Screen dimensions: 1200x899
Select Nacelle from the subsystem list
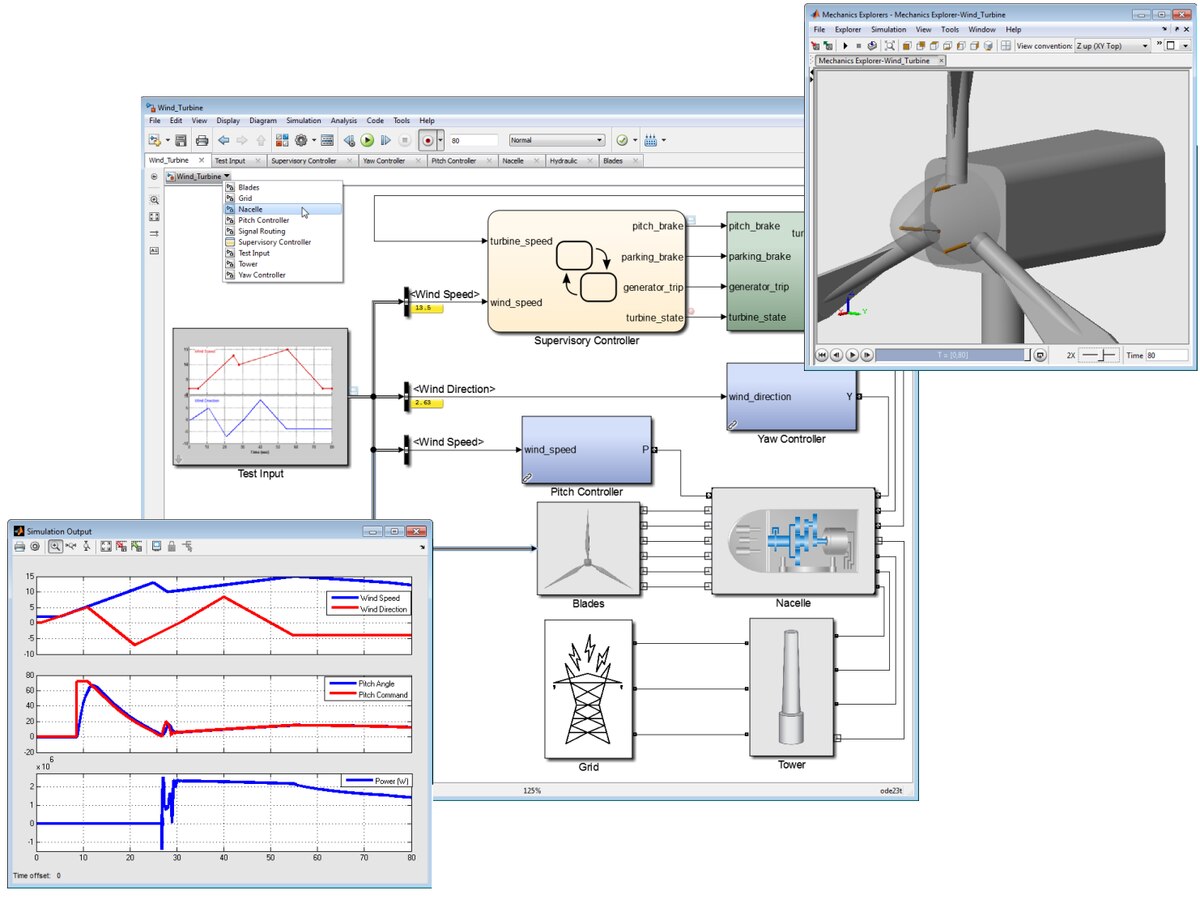pos(250,209)
